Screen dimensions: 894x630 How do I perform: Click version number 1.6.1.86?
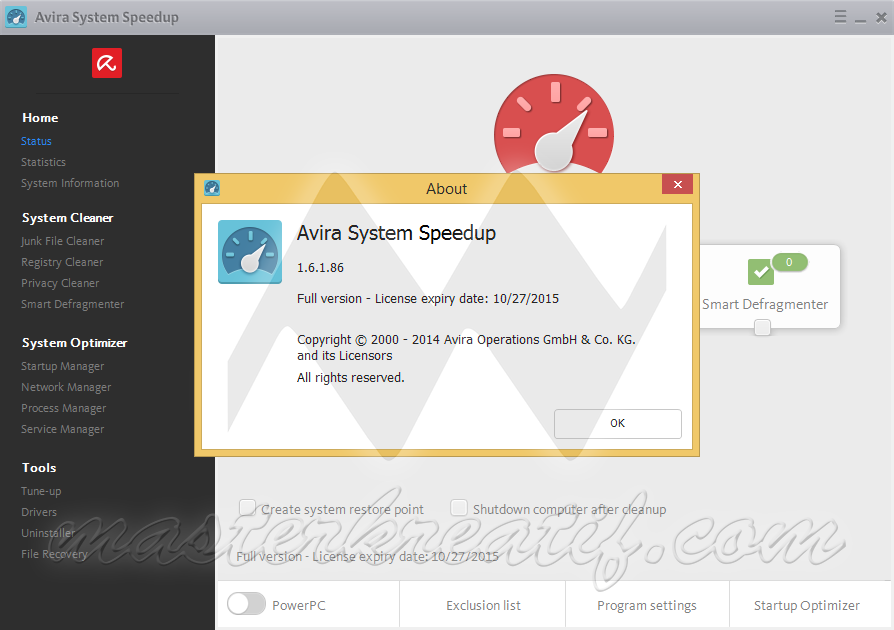tap(320, 268)
